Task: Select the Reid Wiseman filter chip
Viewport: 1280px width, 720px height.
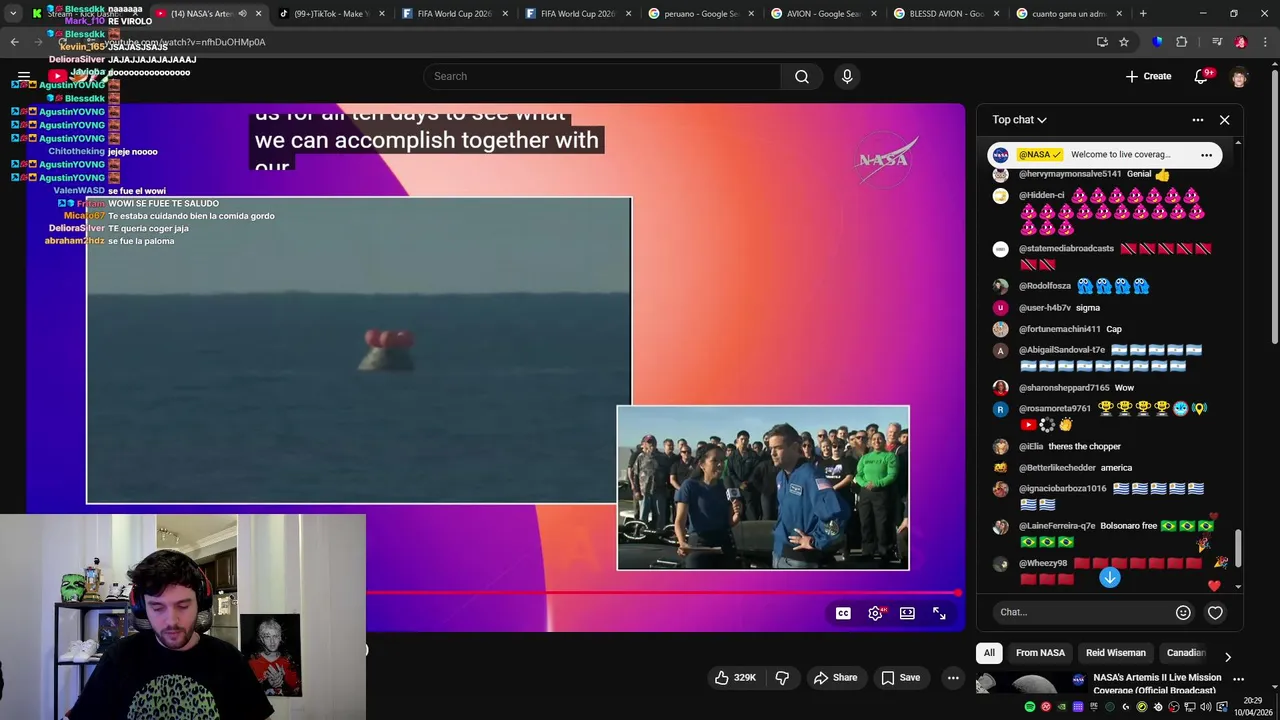Action: [1116, 653]
